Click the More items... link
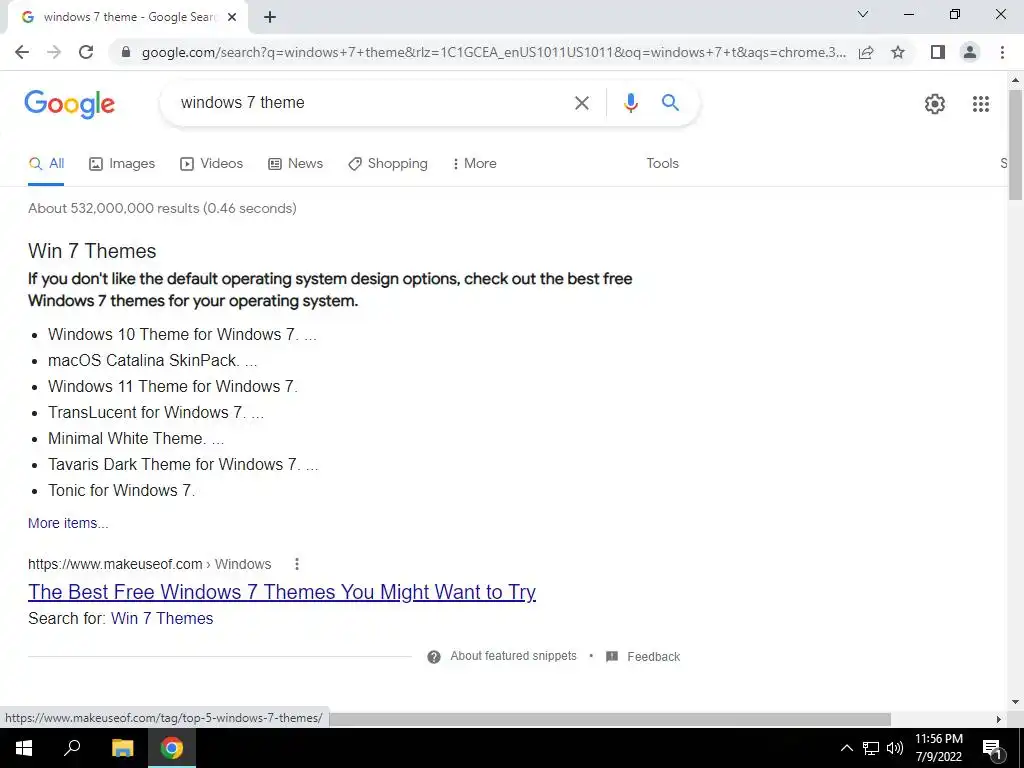 (x=68, y=523)
